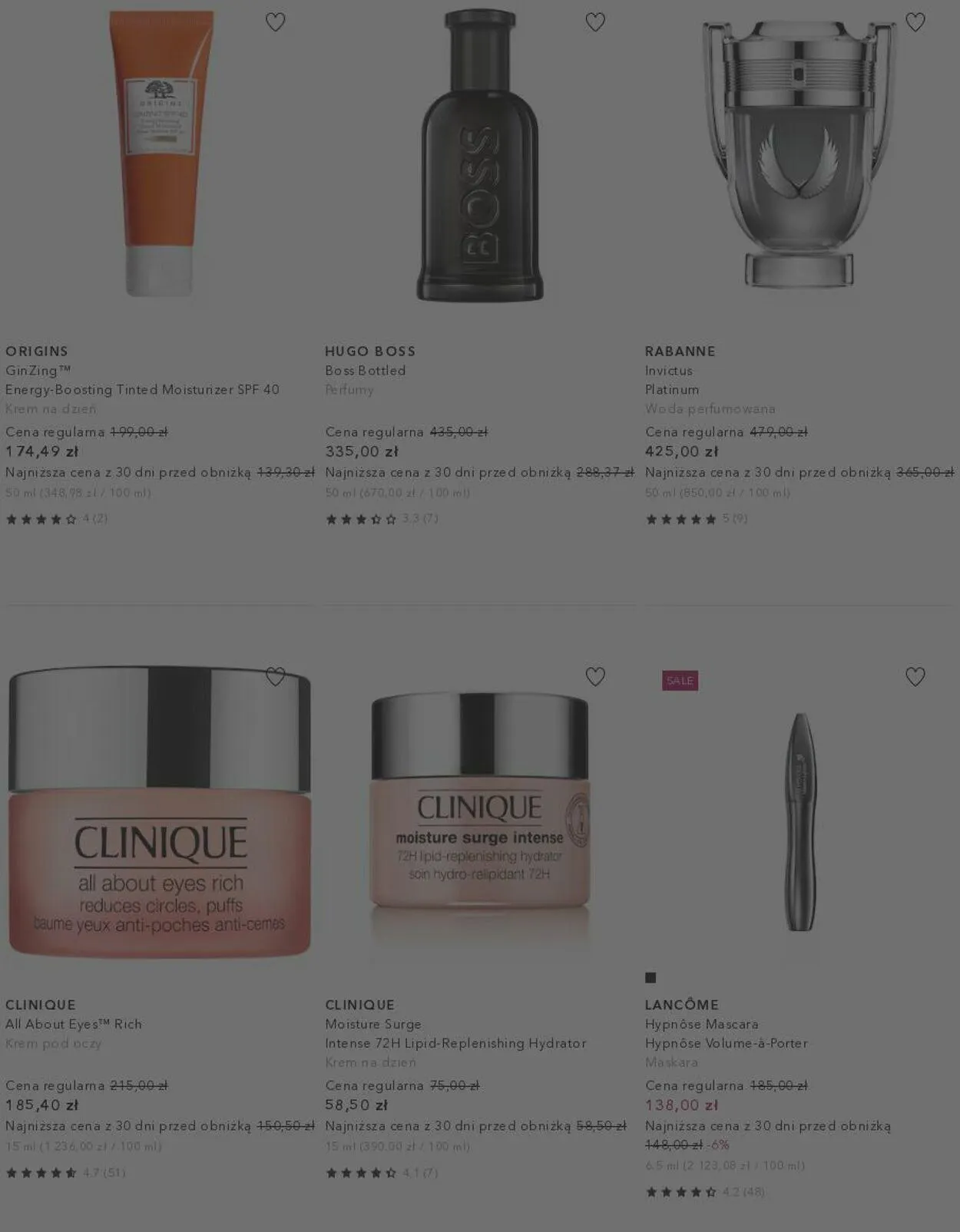Screen dimensions: 960x1232
Task: Open the Lancôme mascara product image
Action: 799,821
